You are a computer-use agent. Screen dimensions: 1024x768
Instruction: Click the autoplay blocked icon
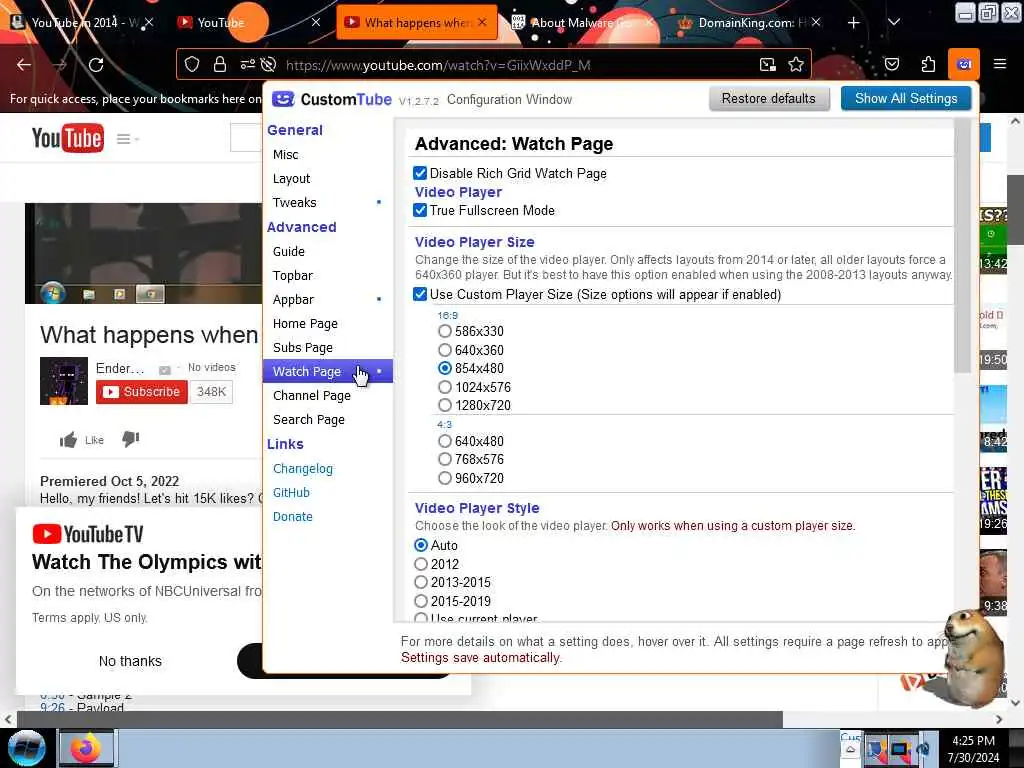click(268, 65)
